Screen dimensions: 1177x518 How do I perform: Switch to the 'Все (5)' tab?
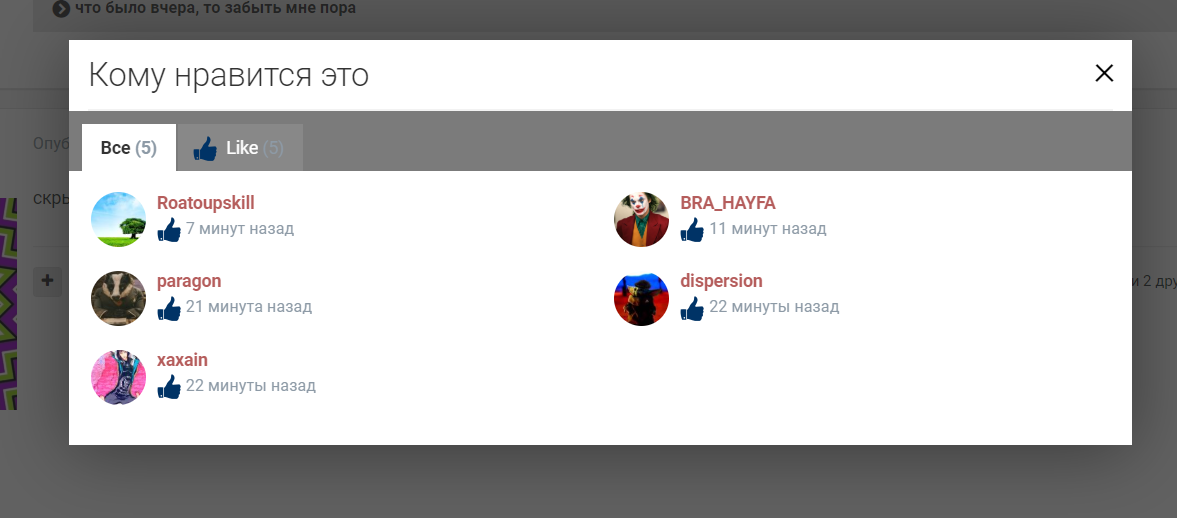click(128, 148)
